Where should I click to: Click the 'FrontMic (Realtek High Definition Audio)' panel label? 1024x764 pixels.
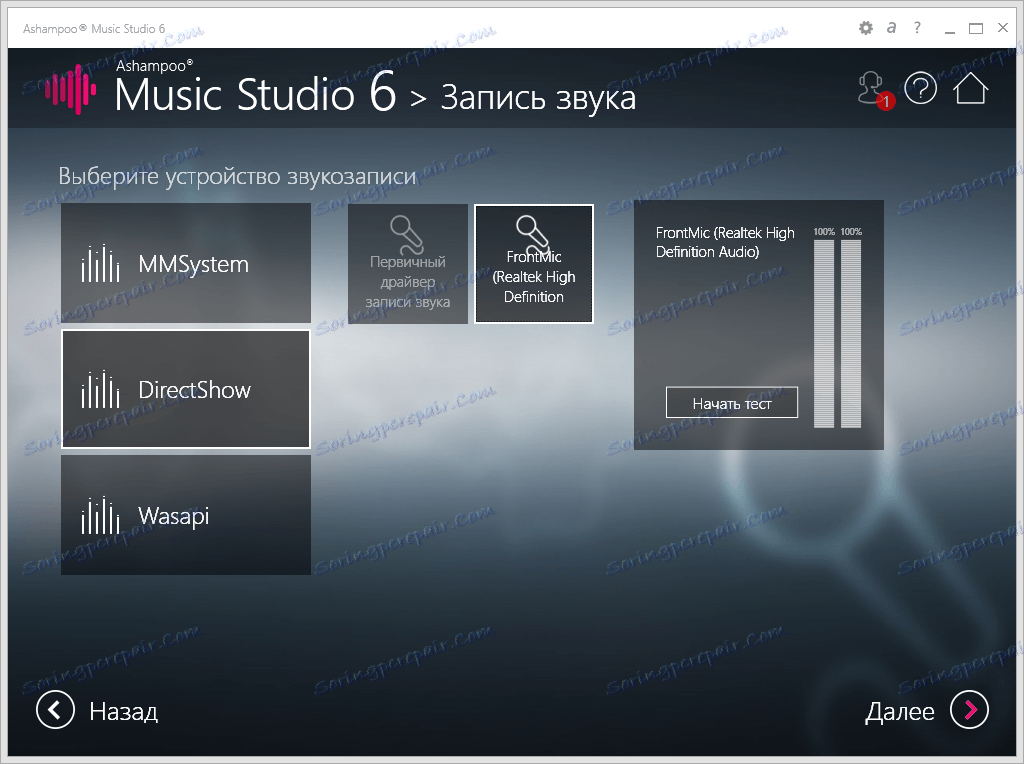(x=725, y=242)
